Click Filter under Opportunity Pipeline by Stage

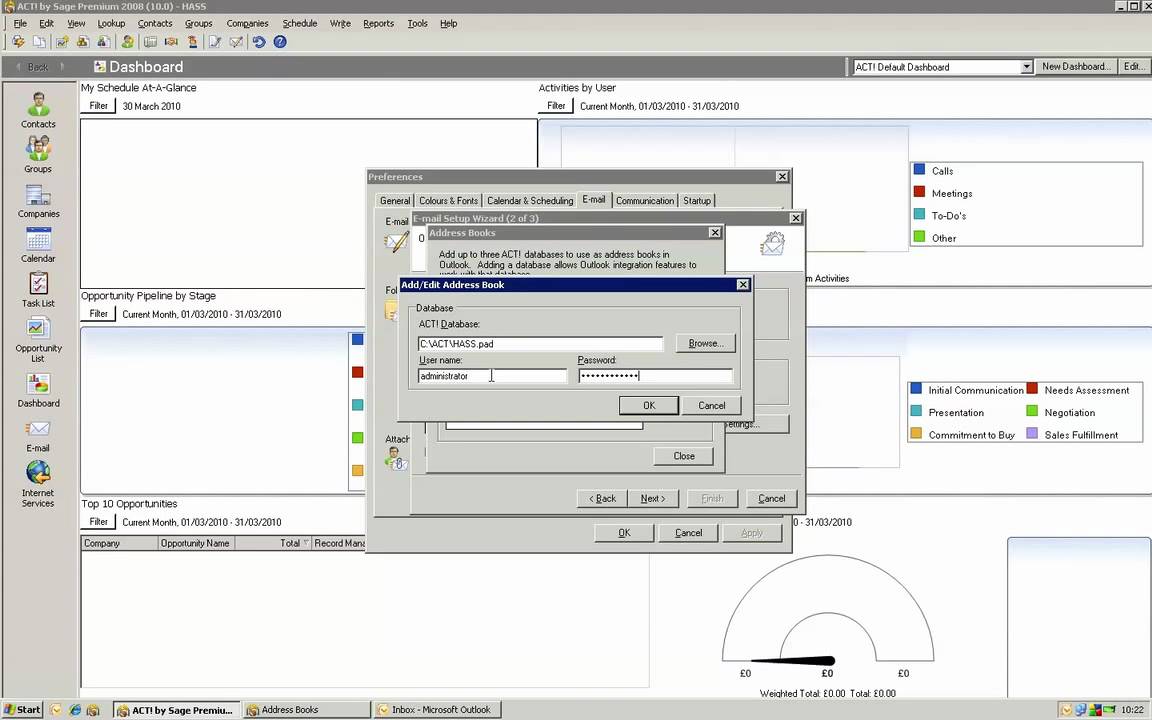click(x=98, y=314)
